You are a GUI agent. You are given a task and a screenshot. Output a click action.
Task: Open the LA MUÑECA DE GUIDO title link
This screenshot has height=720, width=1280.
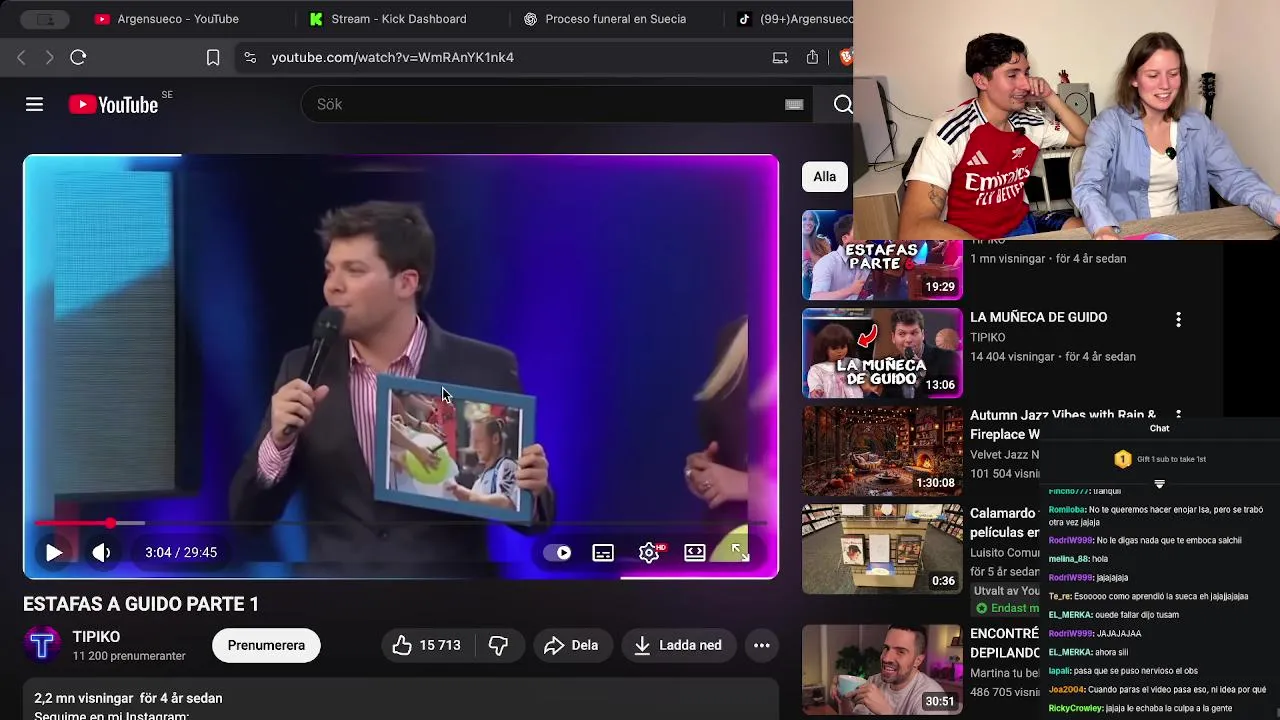1038,317
